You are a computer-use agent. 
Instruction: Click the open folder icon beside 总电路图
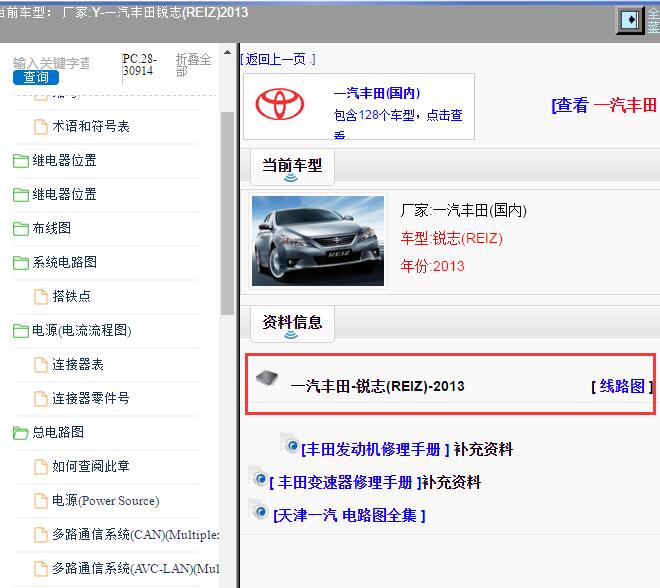(20, 433)
